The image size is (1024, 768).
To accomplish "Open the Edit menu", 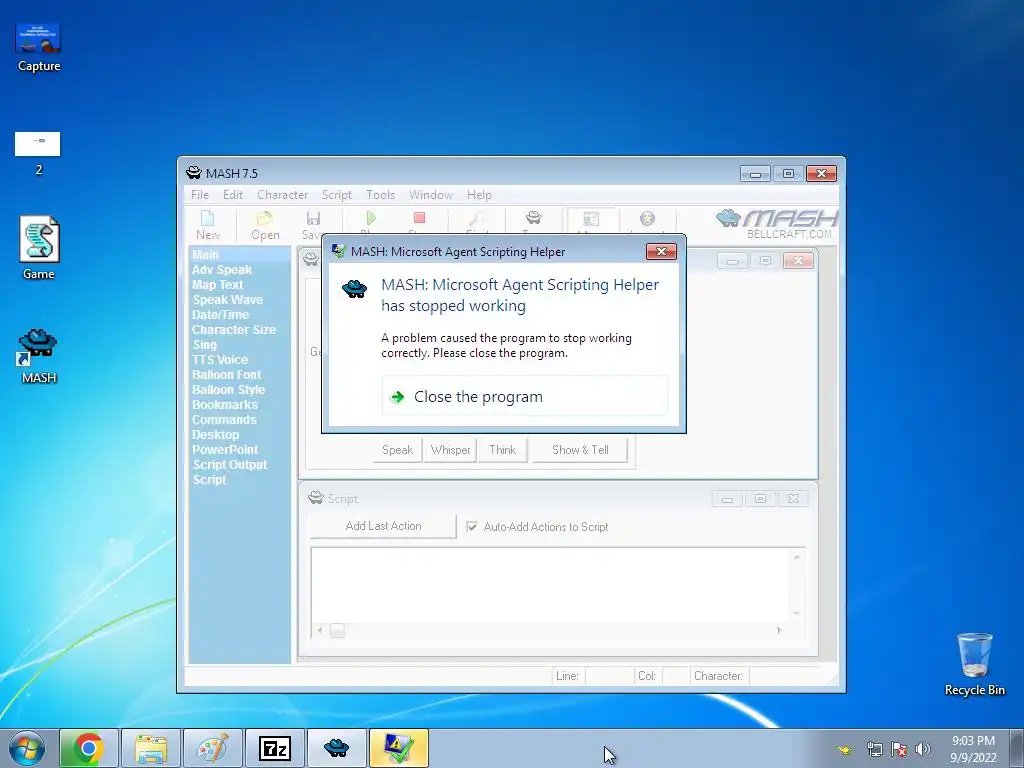I will pyautogui.click(x=232, y=195).
